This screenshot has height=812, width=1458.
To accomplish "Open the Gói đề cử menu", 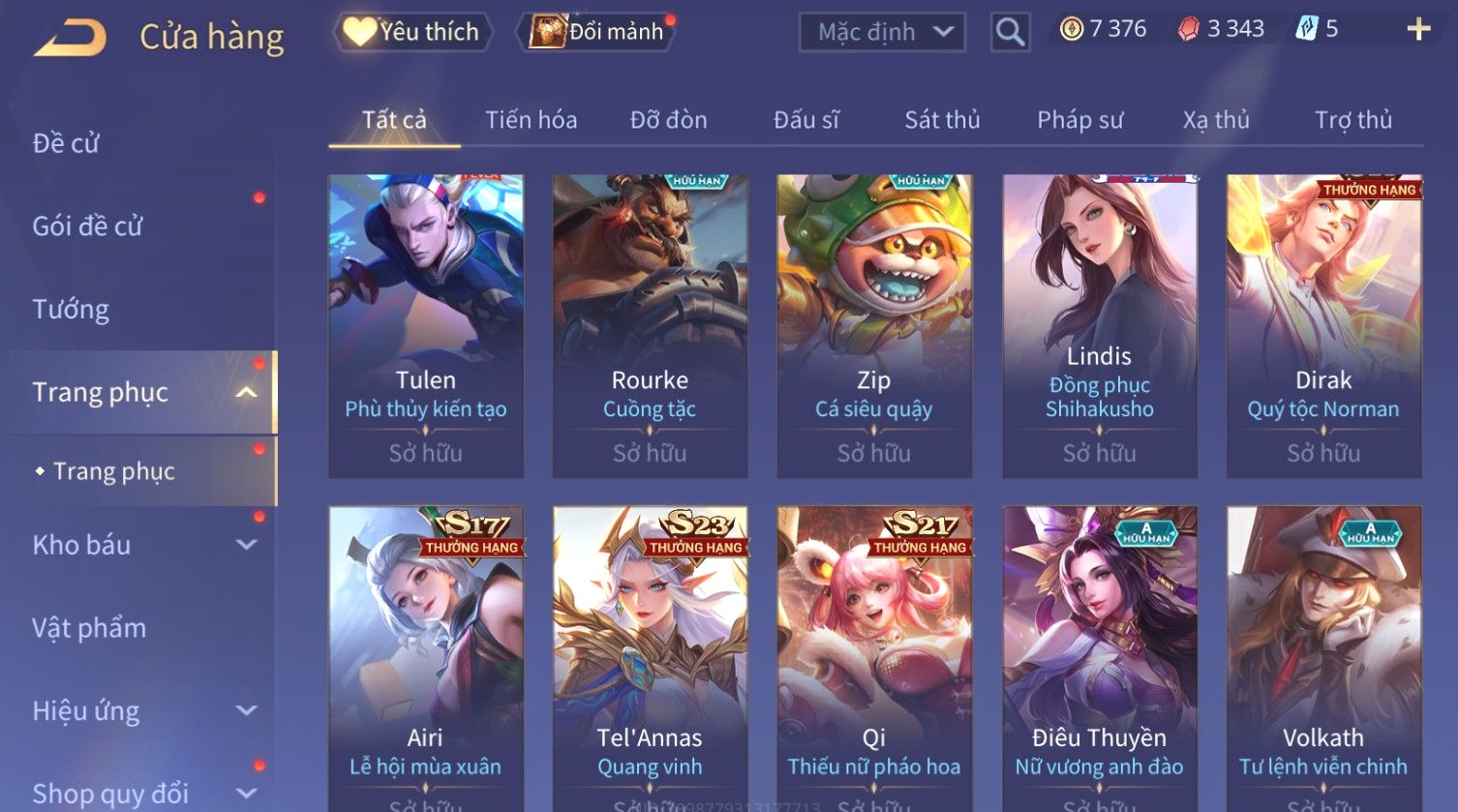I will [87, 226].
